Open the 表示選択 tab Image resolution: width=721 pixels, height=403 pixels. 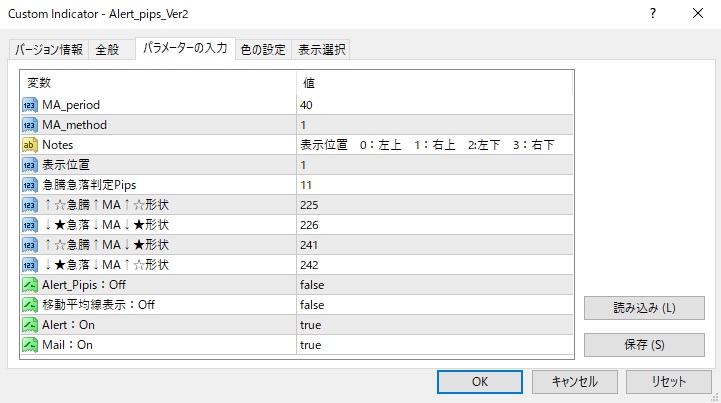point(321,50)
